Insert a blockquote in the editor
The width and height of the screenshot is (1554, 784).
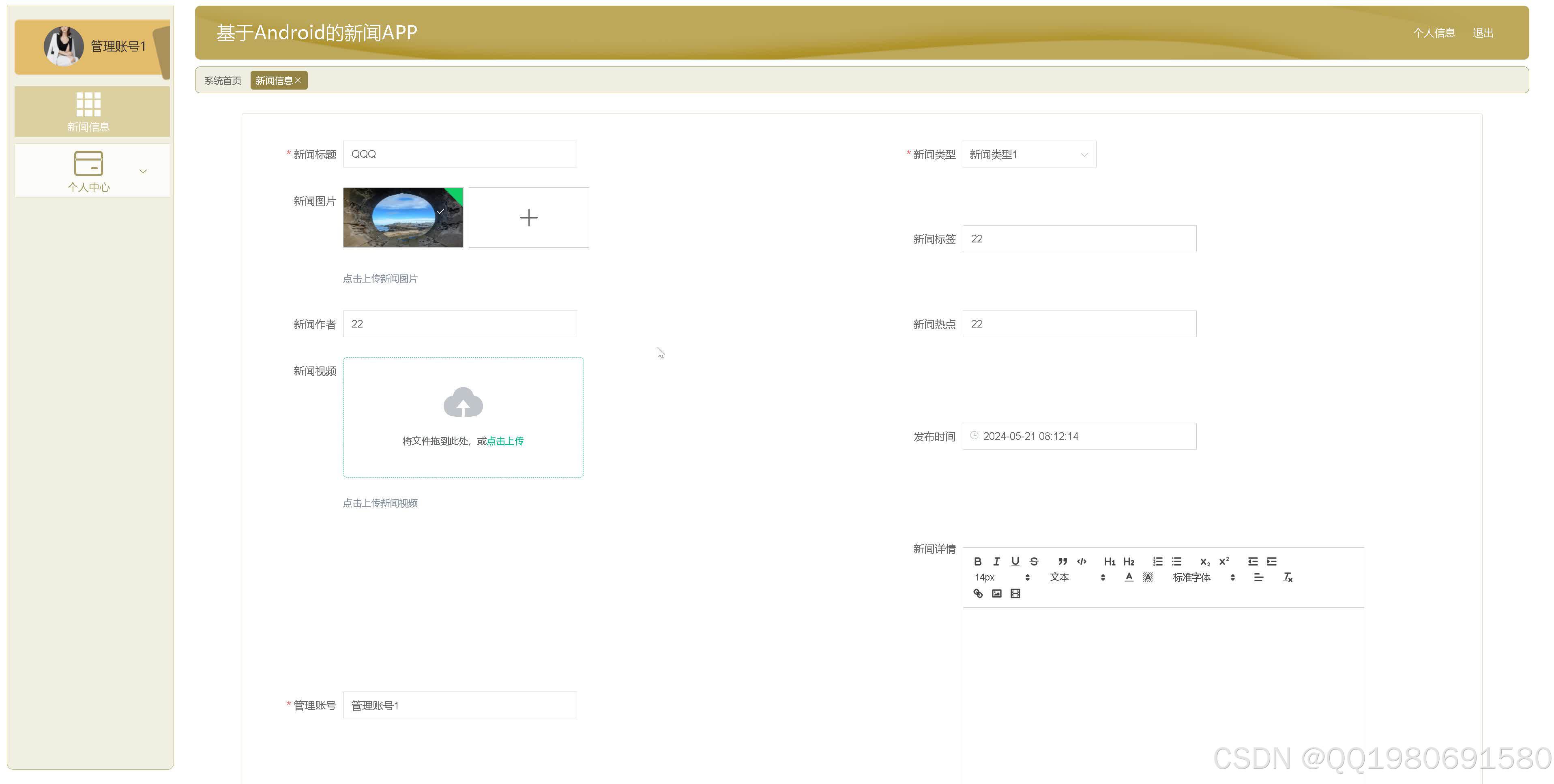(x=1063, y=561)
